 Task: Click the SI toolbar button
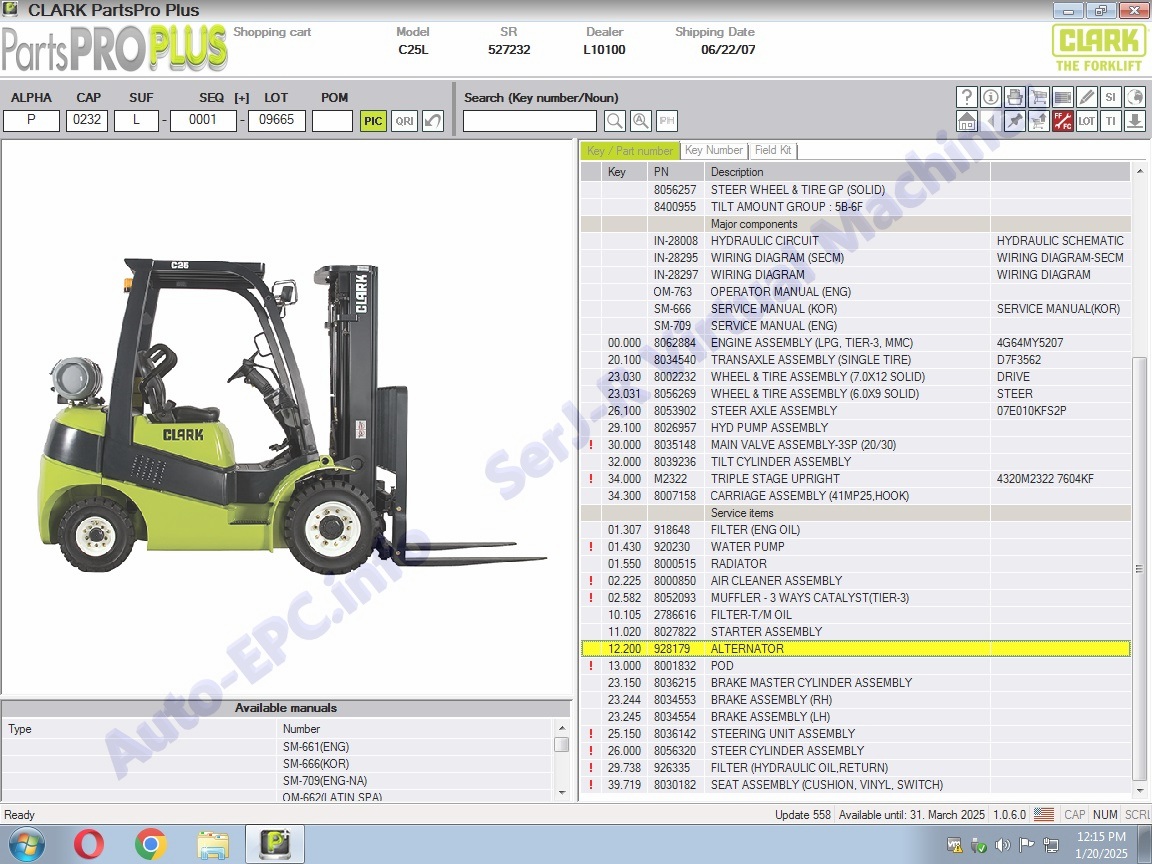[x=1111, y=97]
